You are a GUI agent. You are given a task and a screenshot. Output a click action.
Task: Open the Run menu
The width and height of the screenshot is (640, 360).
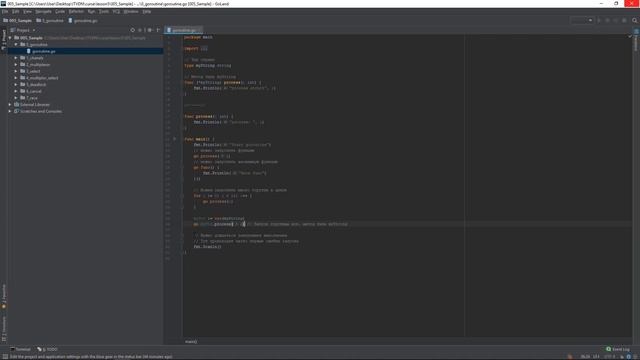(91, 11)
